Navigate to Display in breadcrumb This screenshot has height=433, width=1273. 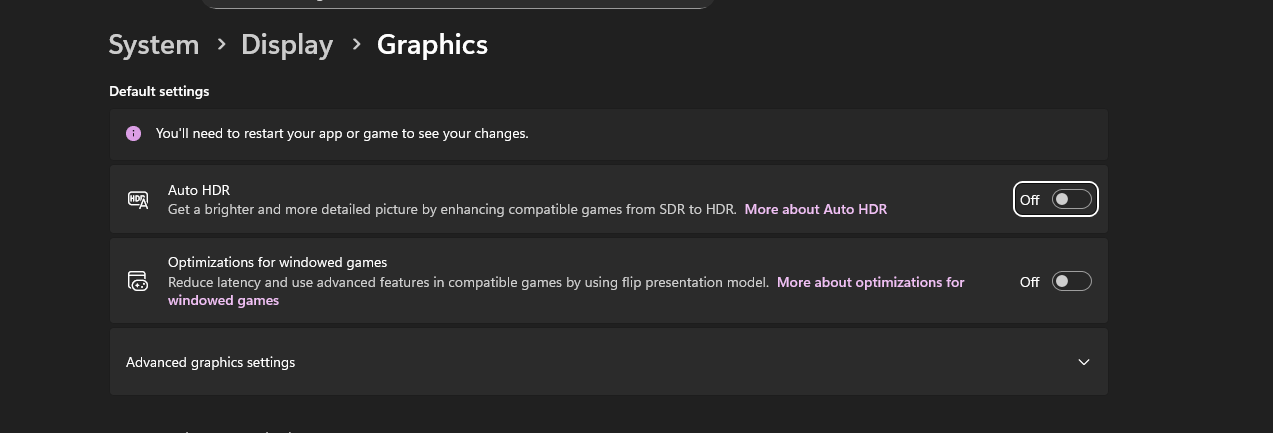pyautogui.click(x=287, y=45)
